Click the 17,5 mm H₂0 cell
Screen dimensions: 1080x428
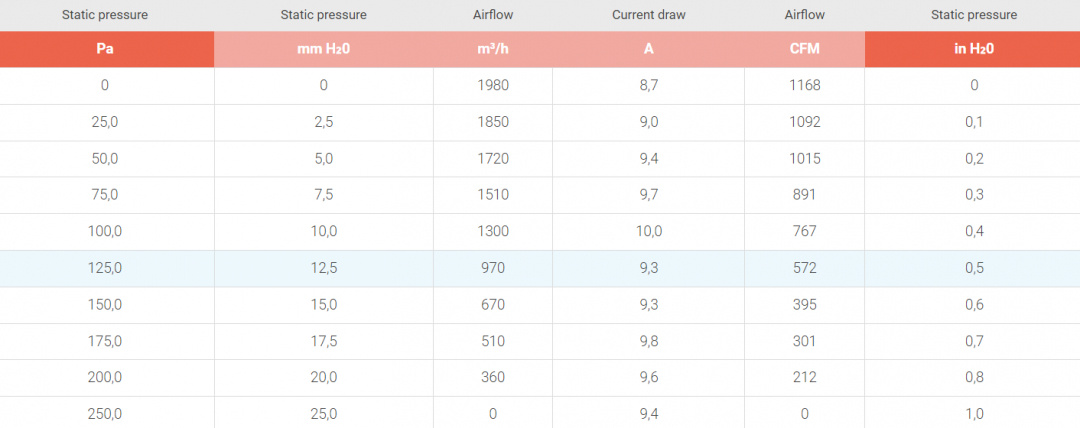[x=323, y=340]
